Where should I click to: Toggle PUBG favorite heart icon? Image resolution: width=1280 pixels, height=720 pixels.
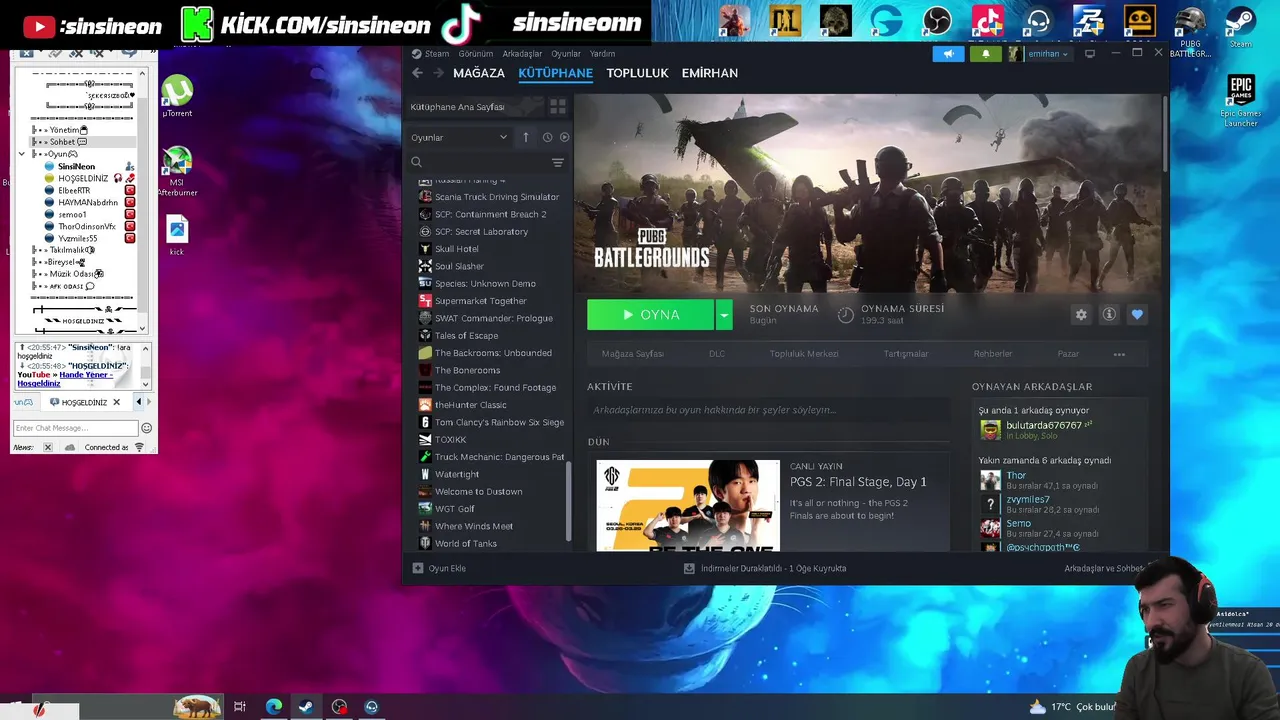(1137, 314)
